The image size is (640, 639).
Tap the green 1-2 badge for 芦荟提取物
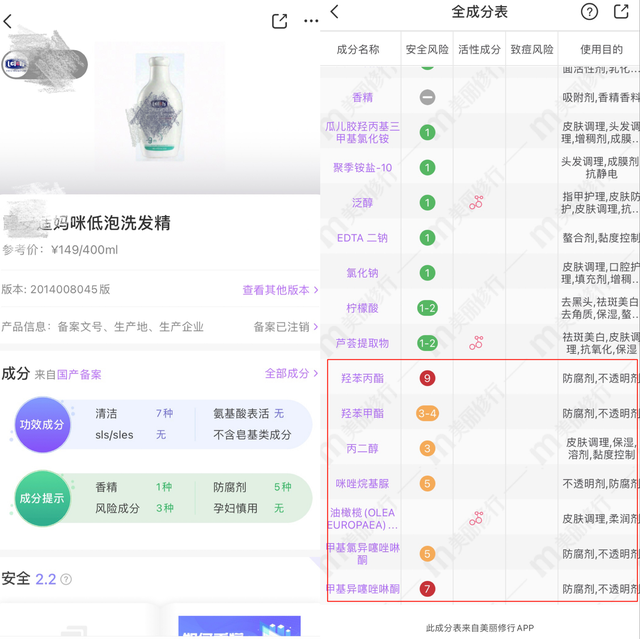[x=427, y=343]
